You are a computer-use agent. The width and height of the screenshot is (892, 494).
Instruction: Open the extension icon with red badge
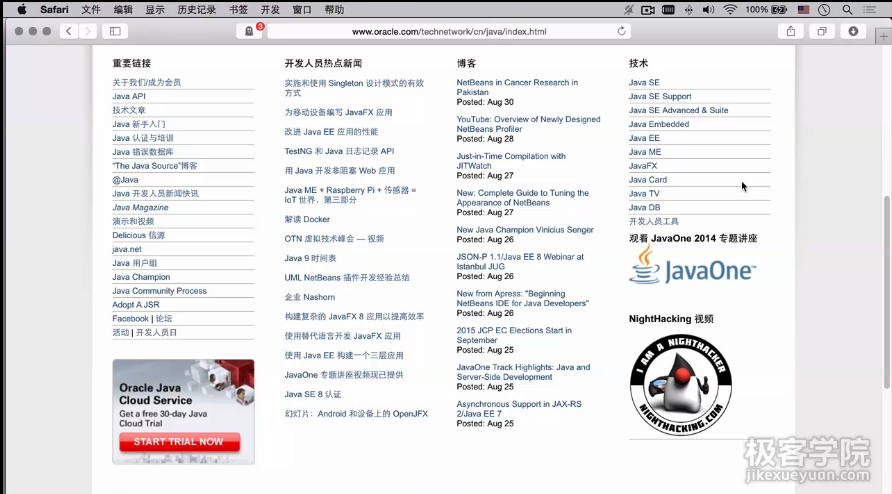click(x=249, y=31)
